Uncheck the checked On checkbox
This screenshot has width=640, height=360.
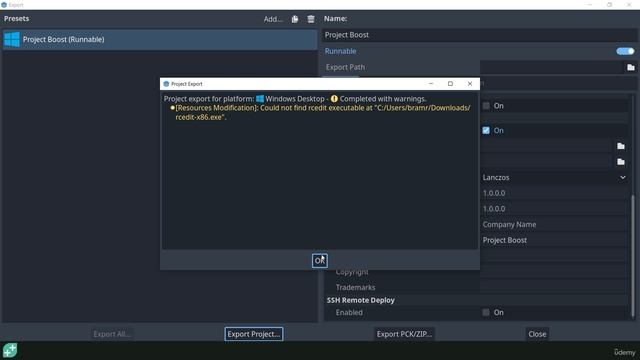coord(486,130)
